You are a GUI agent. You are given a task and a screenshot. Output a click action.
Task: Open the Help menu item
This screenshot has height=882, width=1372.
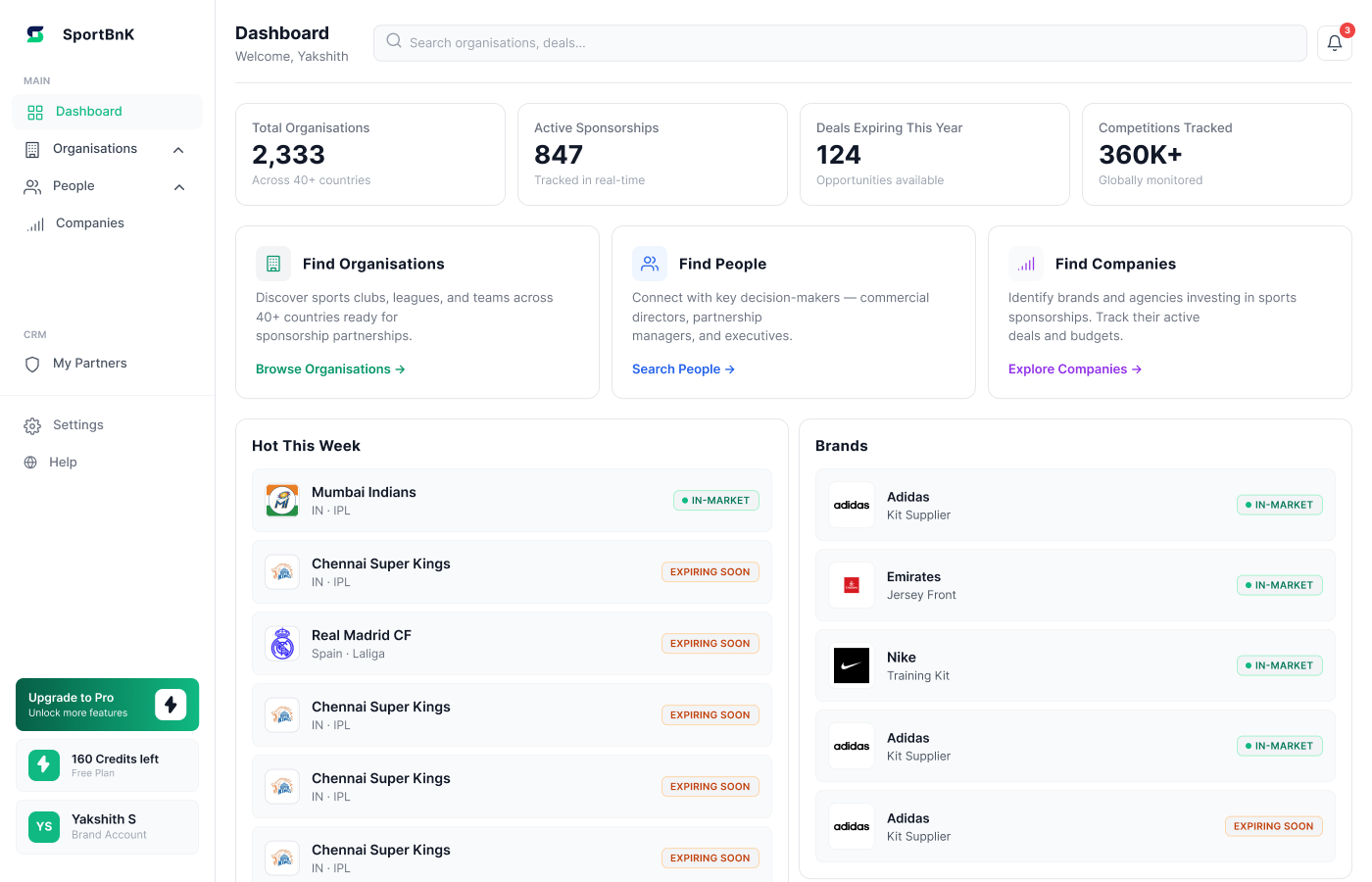point(107,463)
